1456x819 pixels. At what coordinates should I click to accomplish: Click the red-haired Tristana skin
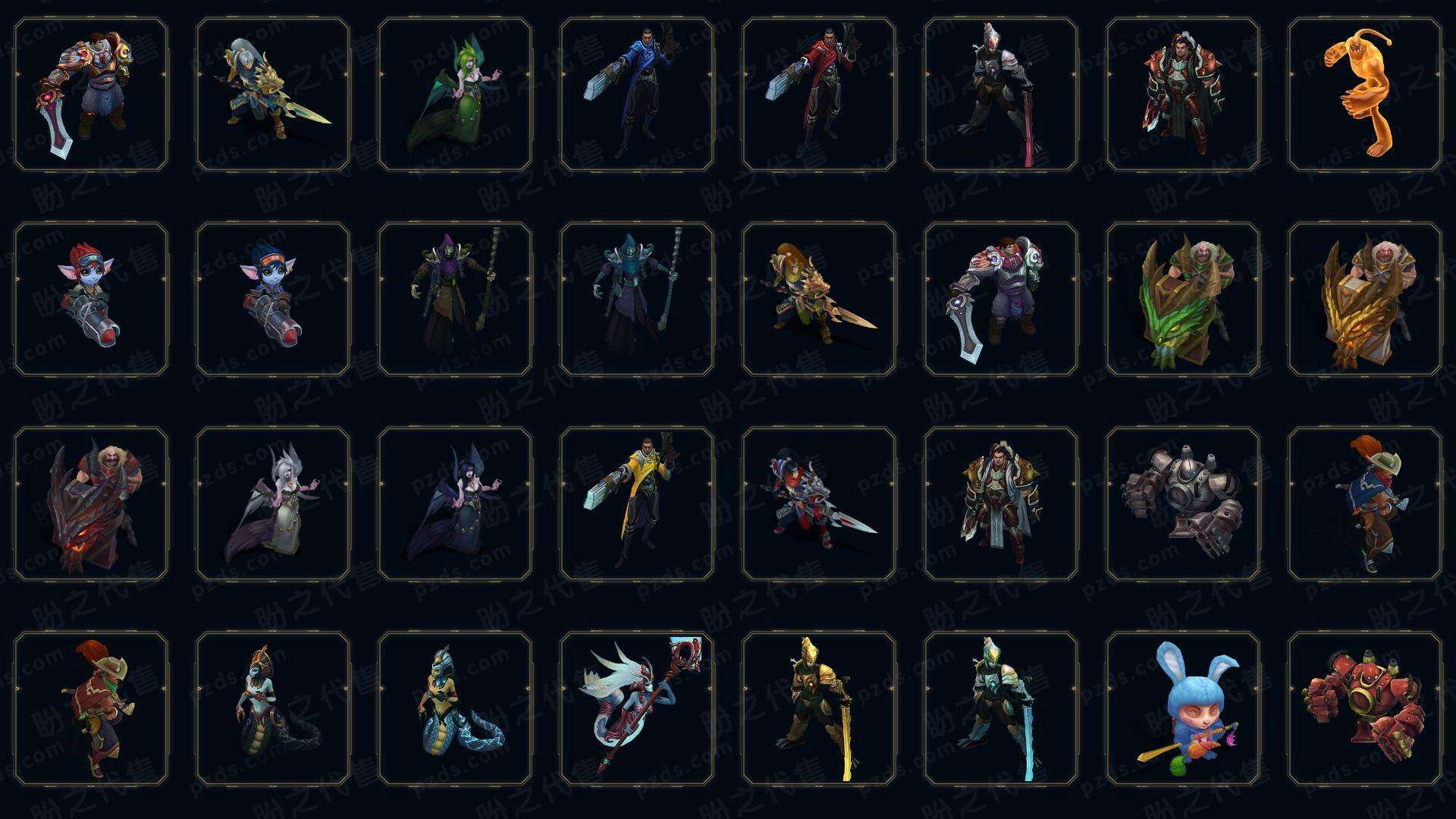coord(90,300)
